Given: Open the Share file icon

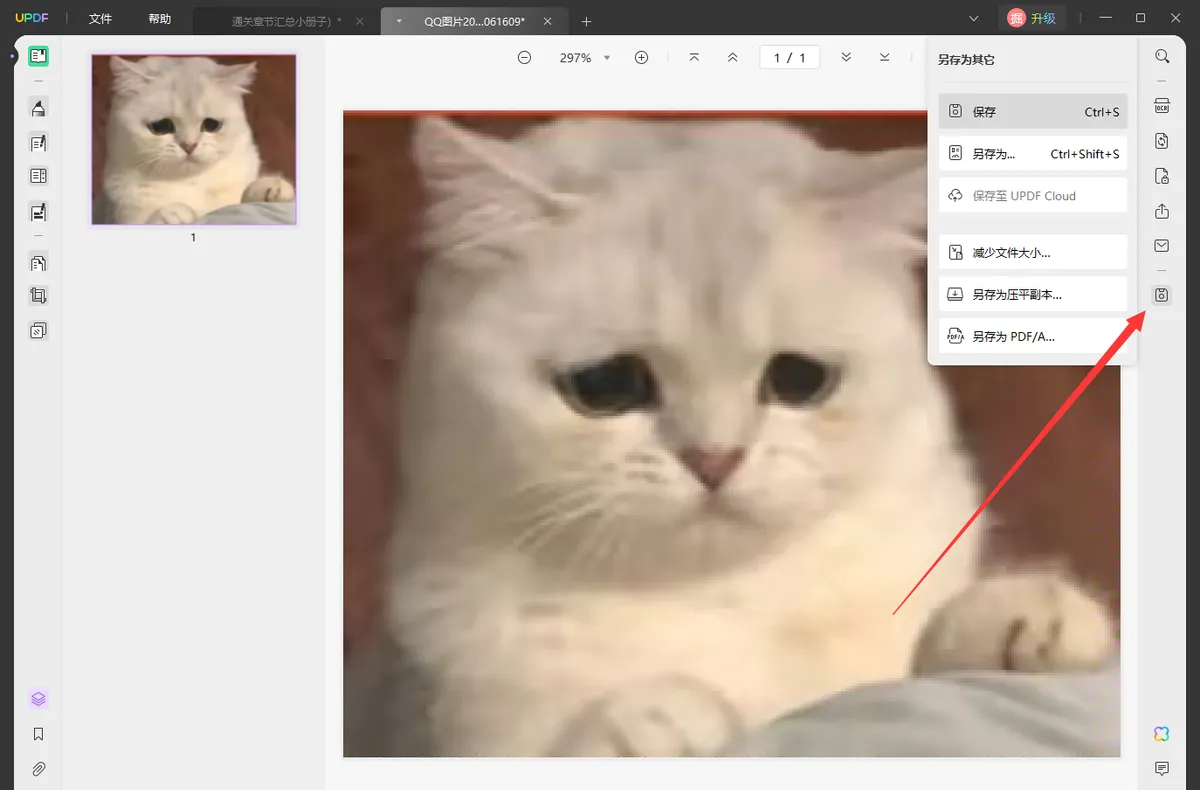Looking at the screenshot, I should tap(1162, 211).
